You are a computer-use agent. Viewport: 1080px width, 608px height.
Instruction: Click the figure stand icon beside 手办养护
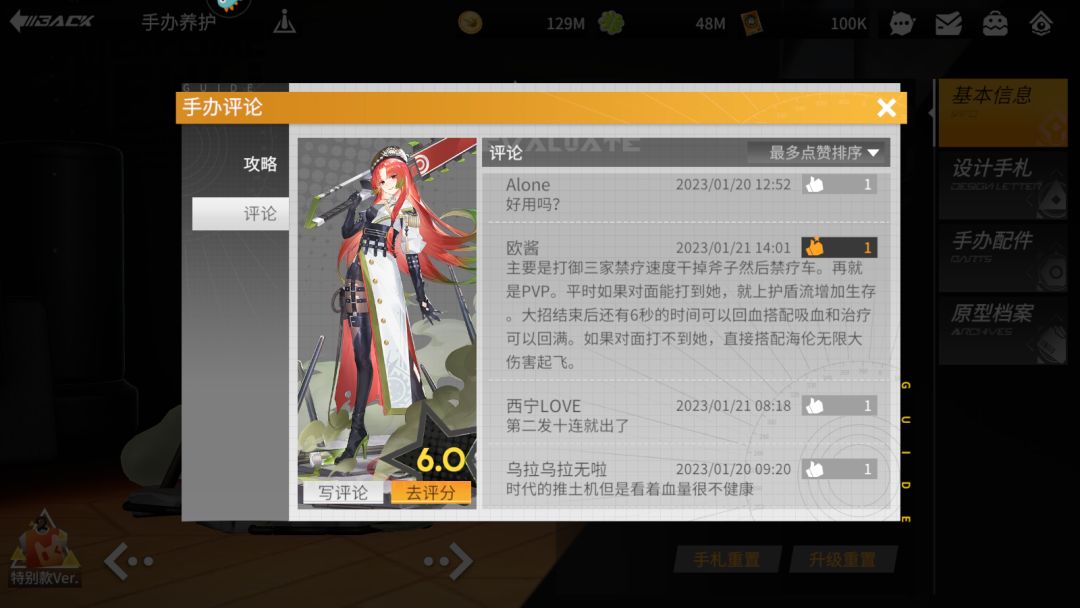(x=284, y=22)
